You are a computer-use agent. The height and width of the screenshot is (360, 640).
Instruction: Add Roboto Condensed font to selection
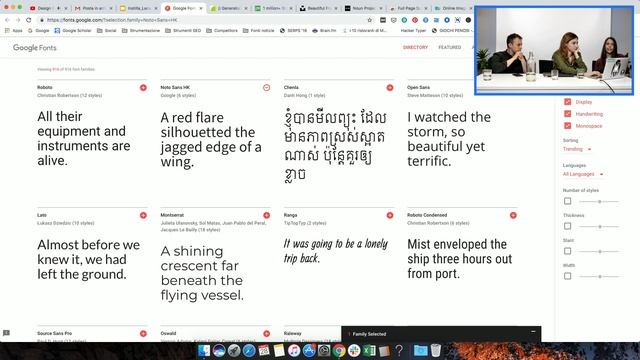(513, 216)
